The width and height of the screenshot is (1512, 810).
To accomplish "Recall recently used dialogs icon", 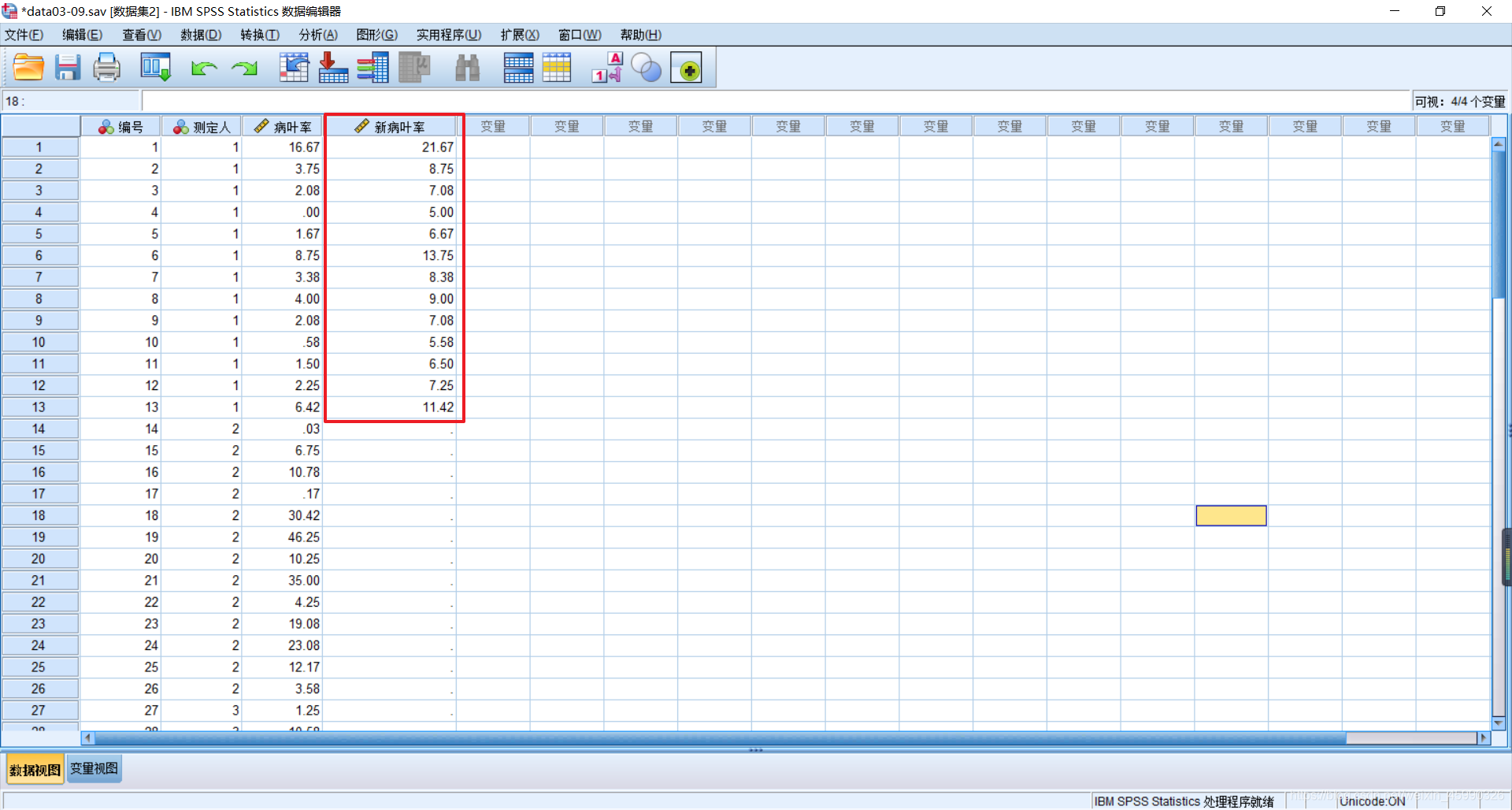I will [155, 68].
